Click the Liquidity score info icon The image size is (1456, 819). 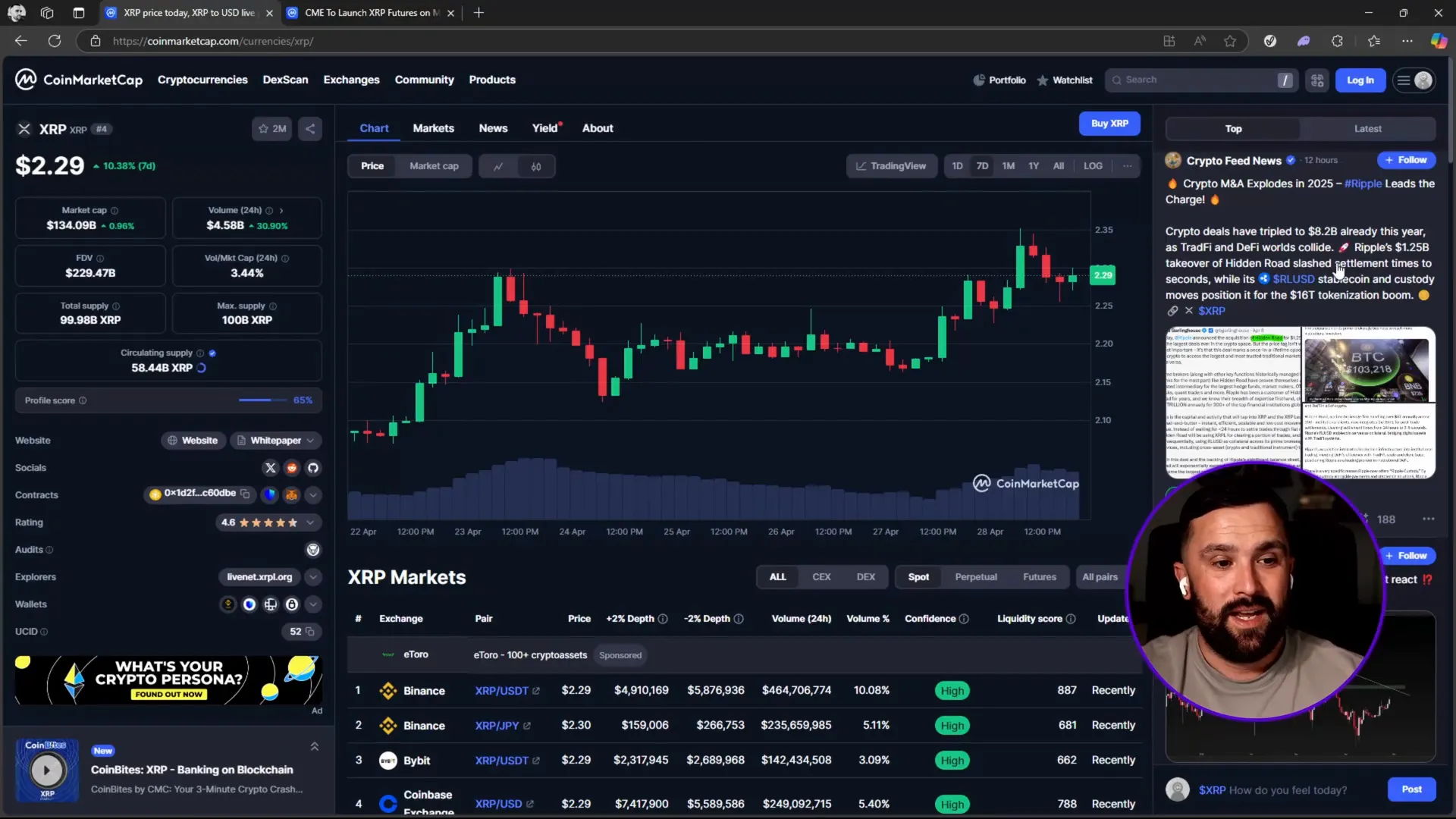click(x=1071, y=619)
